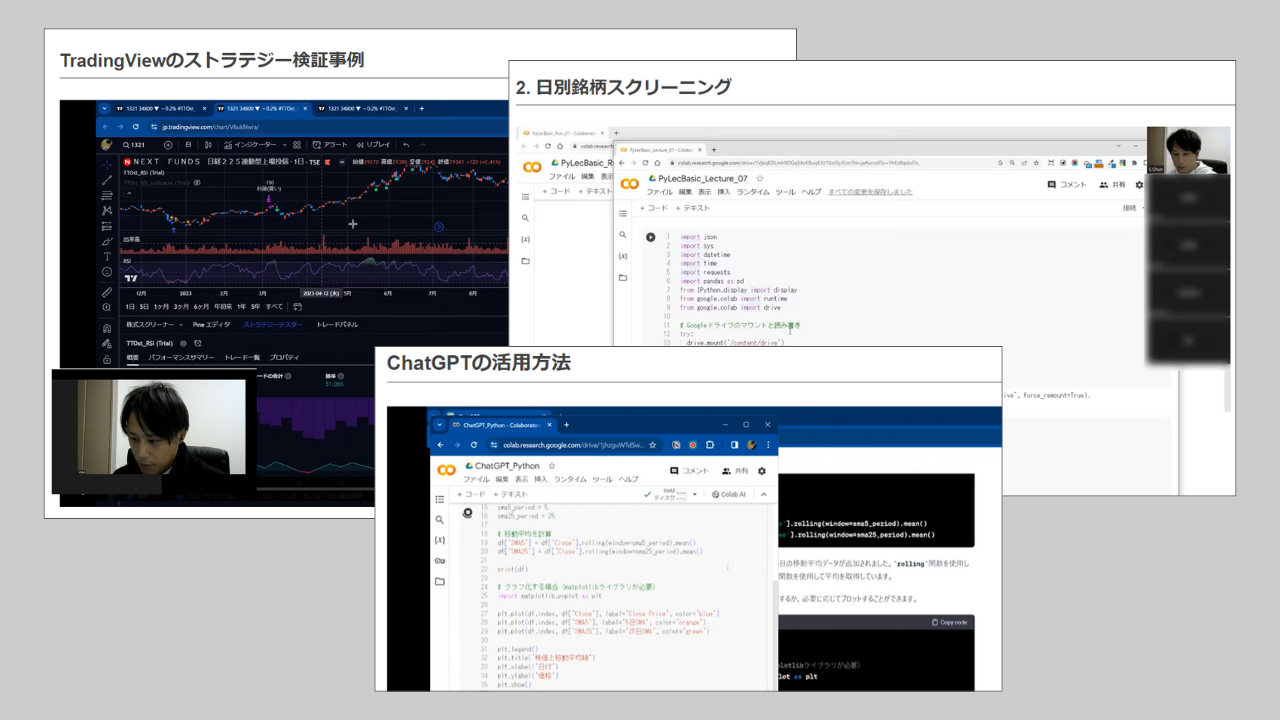Click すべての変更を保存しました link
1280x720 pixels.
click(x=870, y=192)
